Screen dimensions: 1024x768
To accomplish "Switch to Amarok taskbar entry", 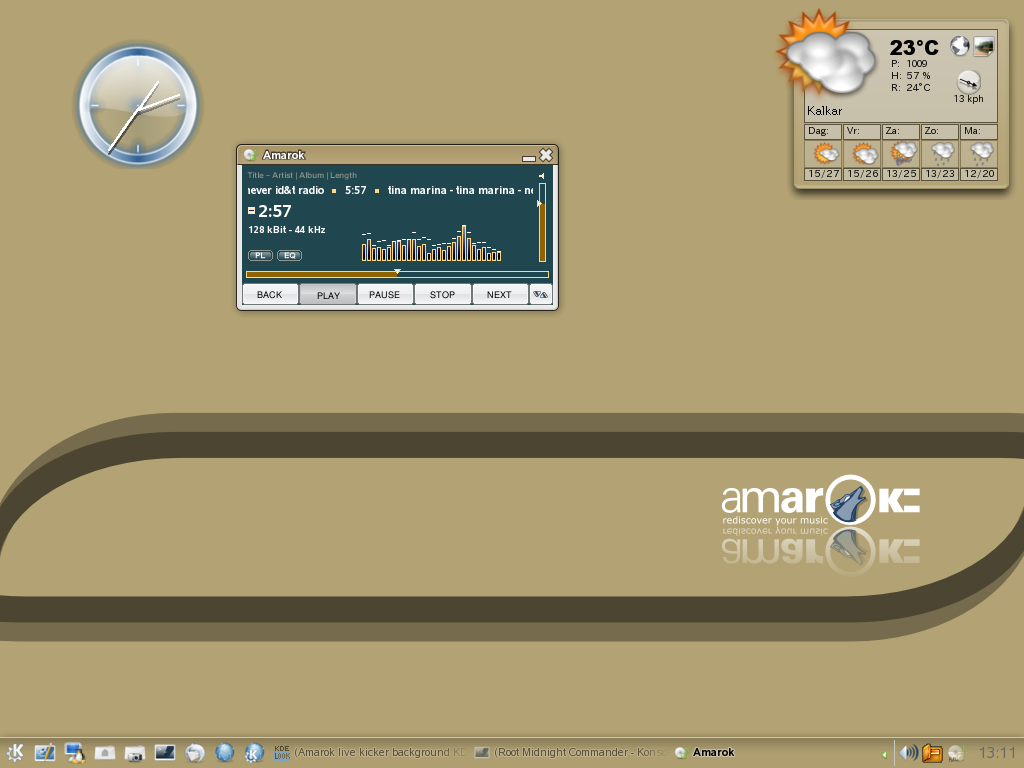I will tap(705, 752).
